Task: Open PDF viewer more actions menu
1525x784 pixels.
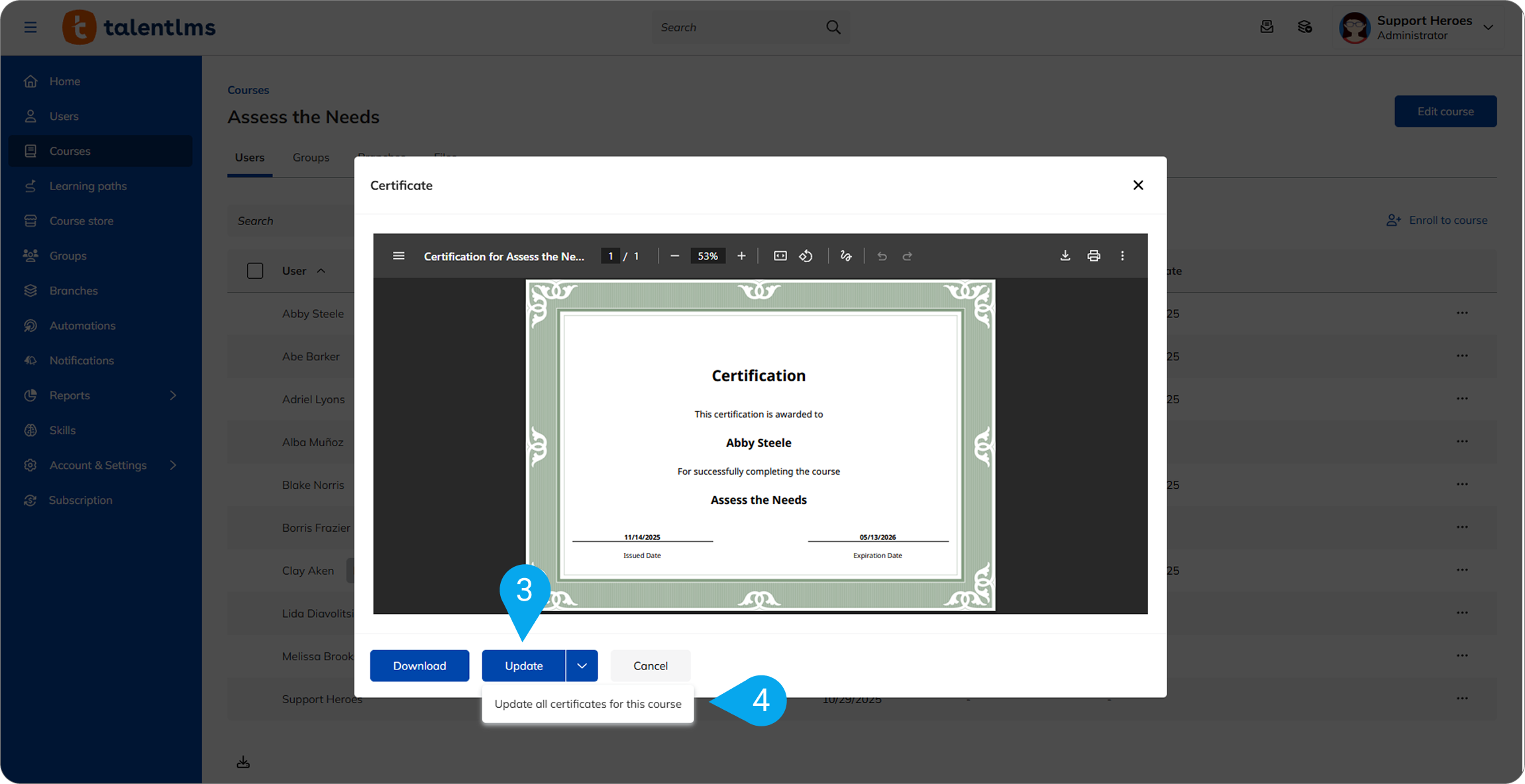Action: [x=1122, y=256]
